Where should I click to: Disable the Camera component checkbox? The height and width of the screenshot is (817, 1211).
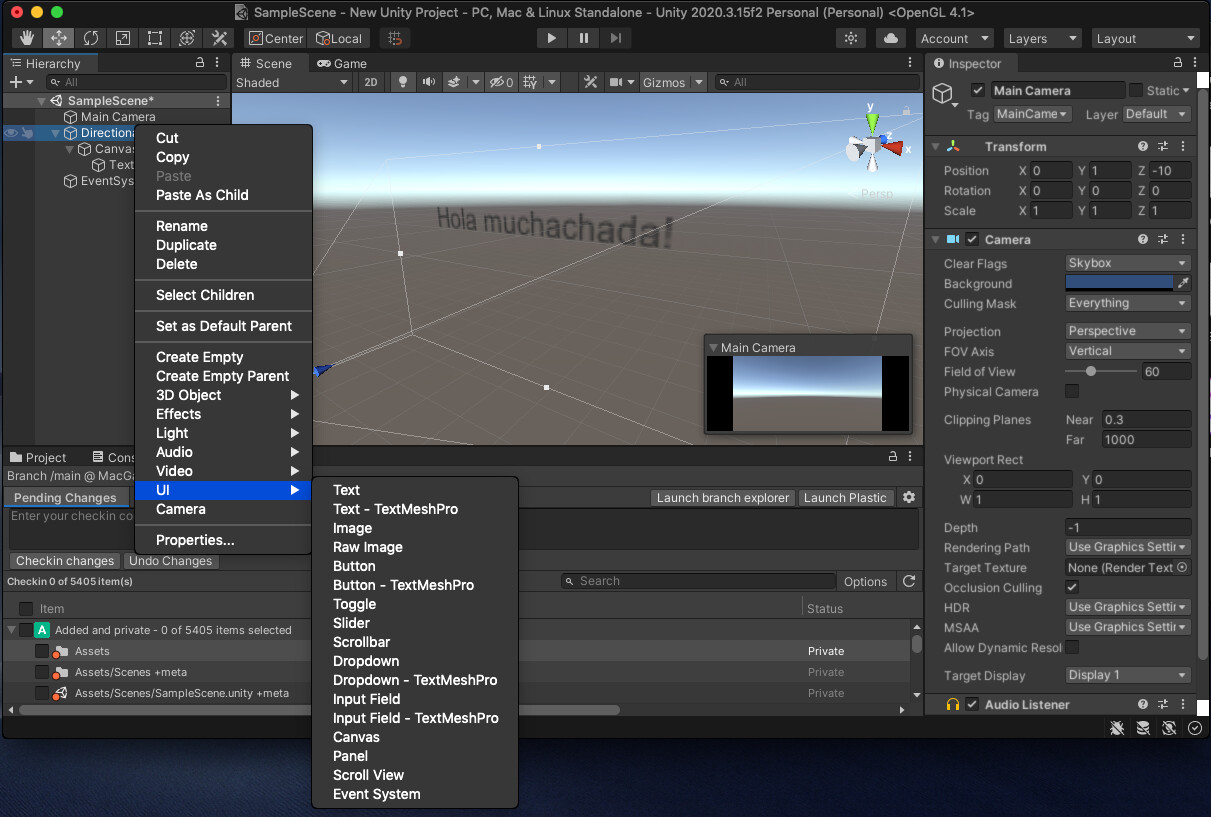point(972,239)
